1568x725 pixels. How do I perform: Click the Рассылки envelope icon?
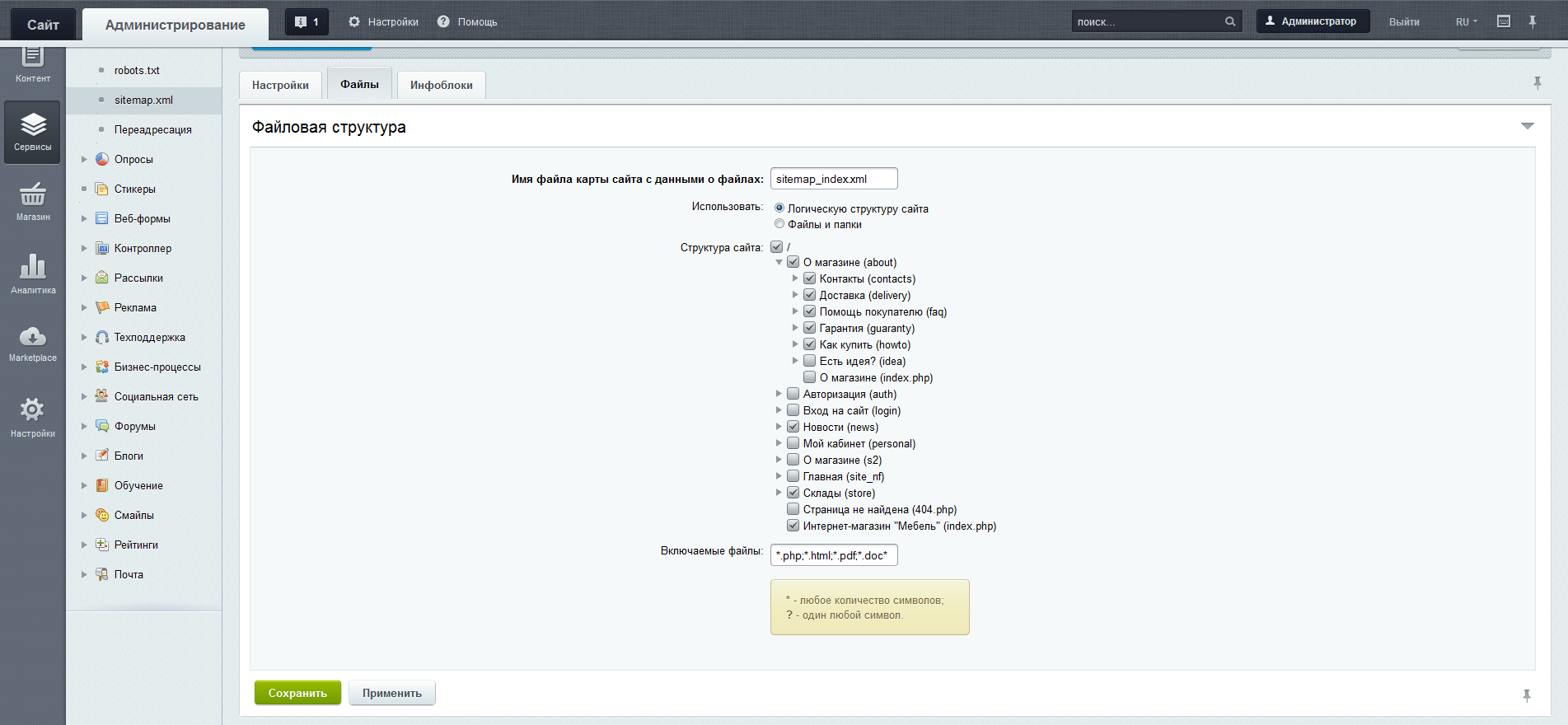coord(102,278)
